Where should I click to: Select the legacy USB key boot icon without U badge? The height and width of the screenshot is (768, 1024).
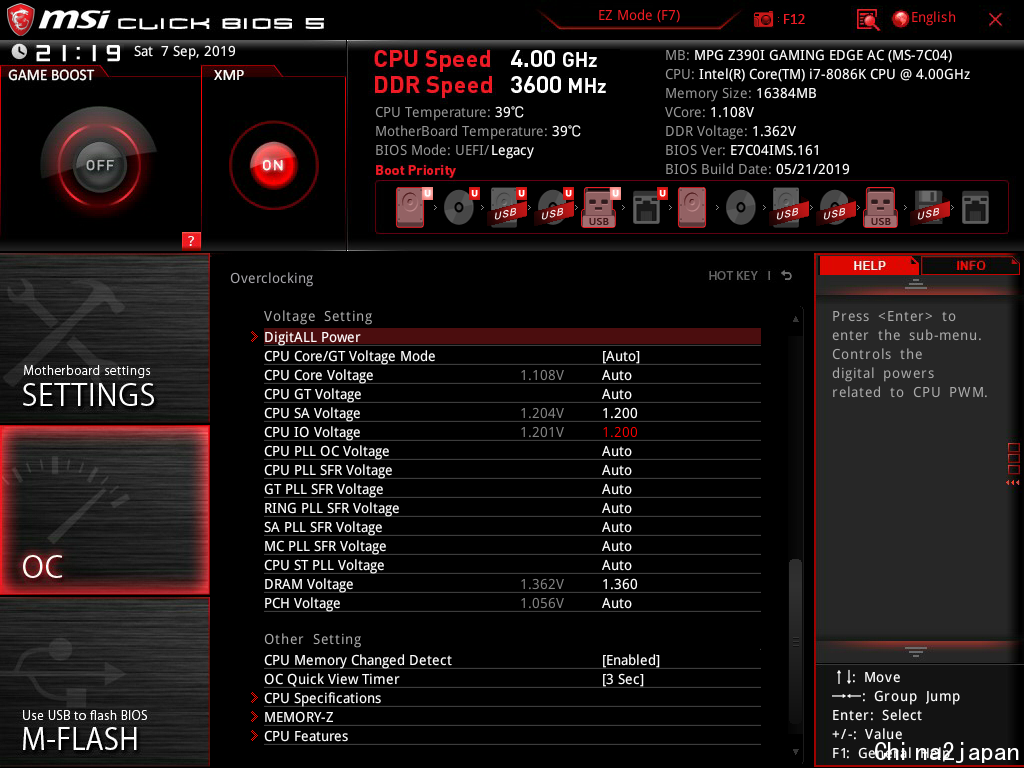881,207
